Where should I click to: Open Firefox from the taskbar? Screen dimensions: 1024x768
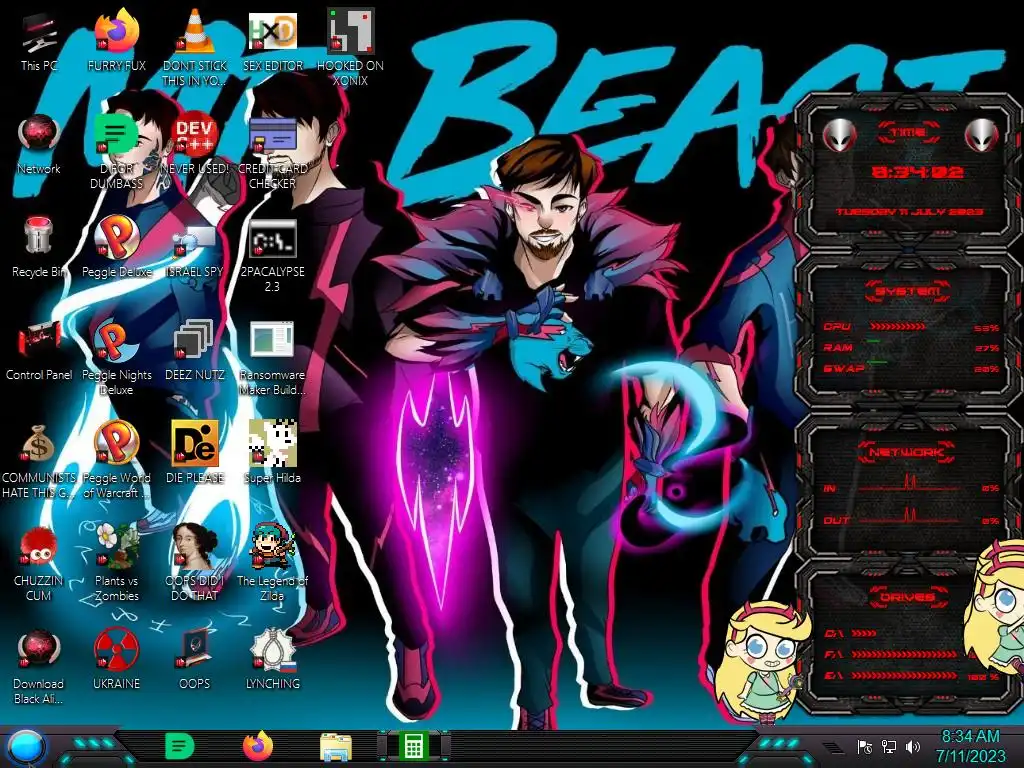(258, 746)
